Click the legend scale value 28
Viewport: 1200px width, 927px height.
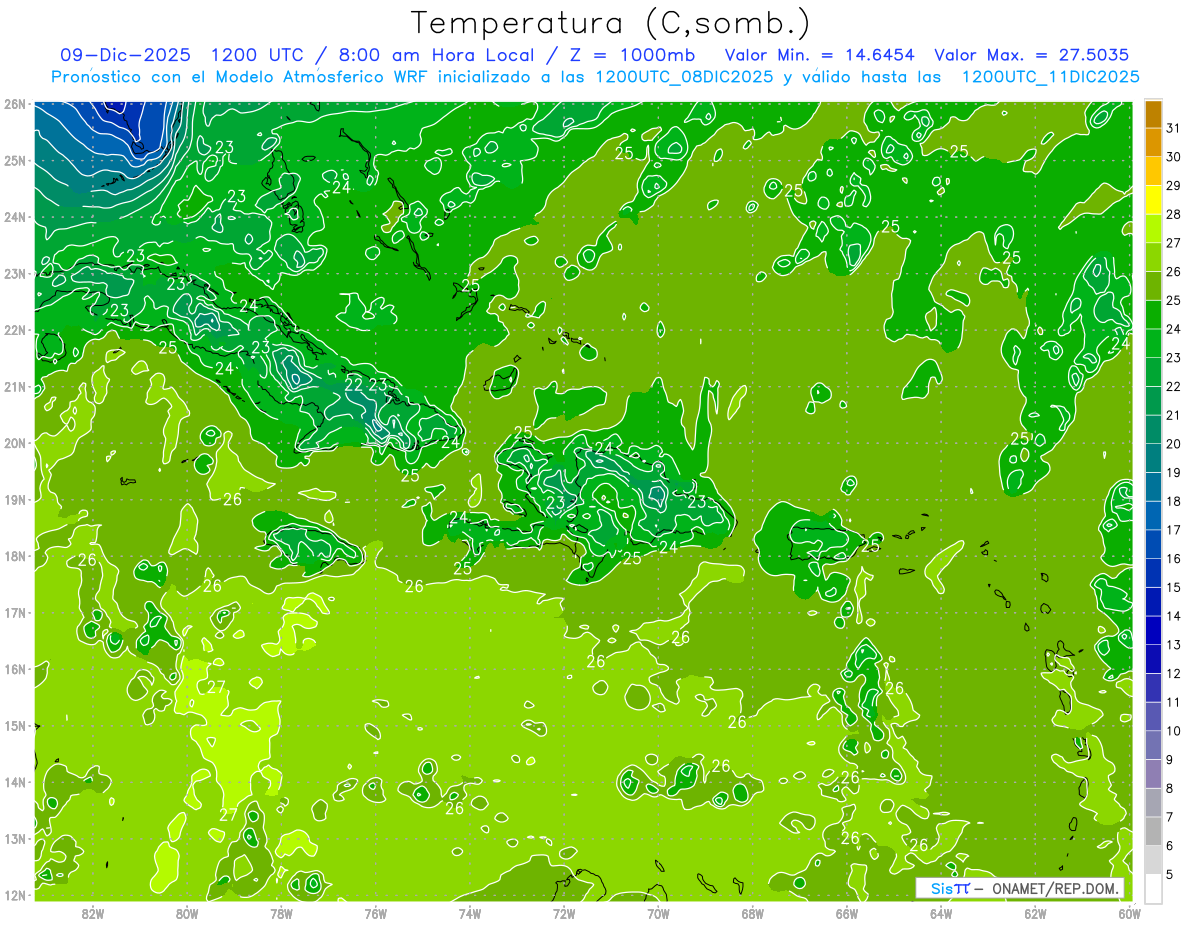(1174, 214)
